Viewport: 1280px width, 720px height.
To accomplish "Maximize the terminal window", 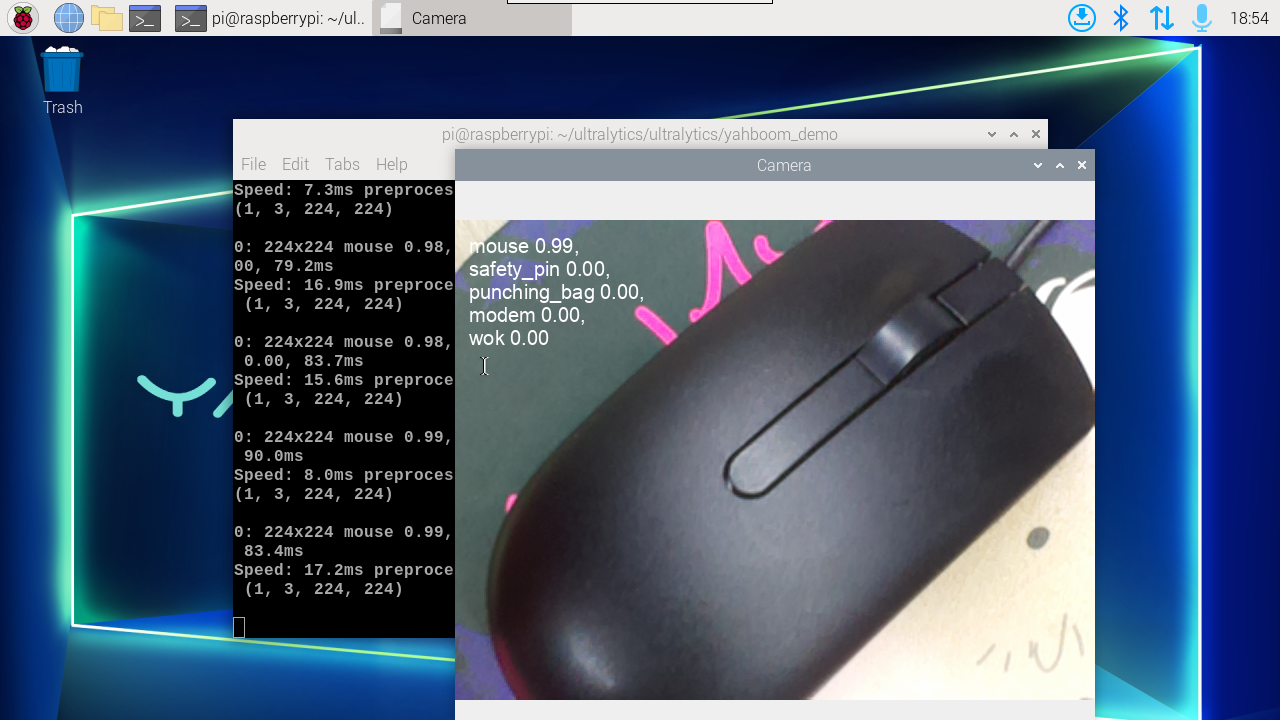I will pos(1014,134).
